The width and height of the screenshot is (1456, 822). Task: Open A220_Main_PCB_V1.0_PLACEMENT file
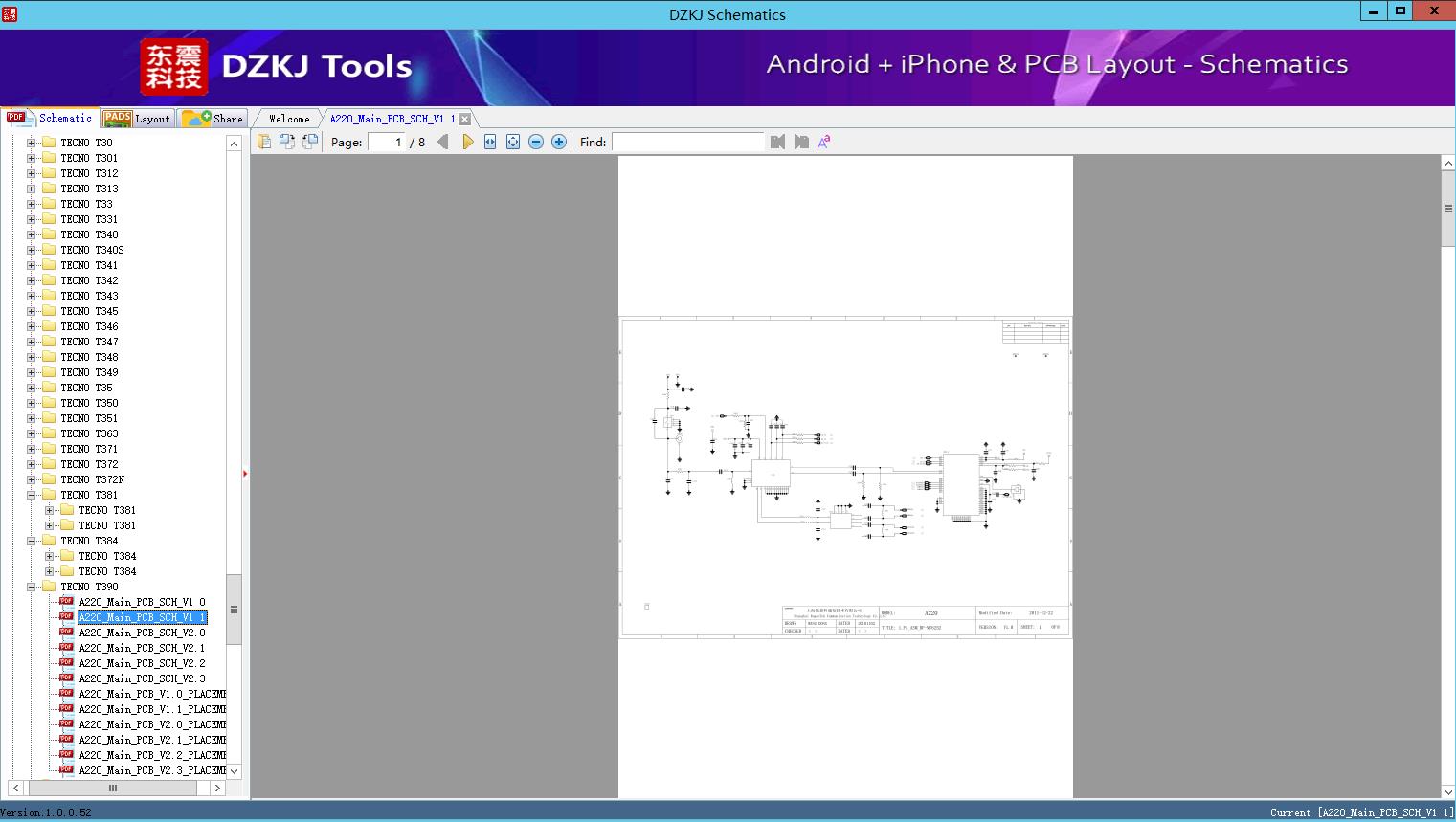pyautogui.click(x=152, y=694)
